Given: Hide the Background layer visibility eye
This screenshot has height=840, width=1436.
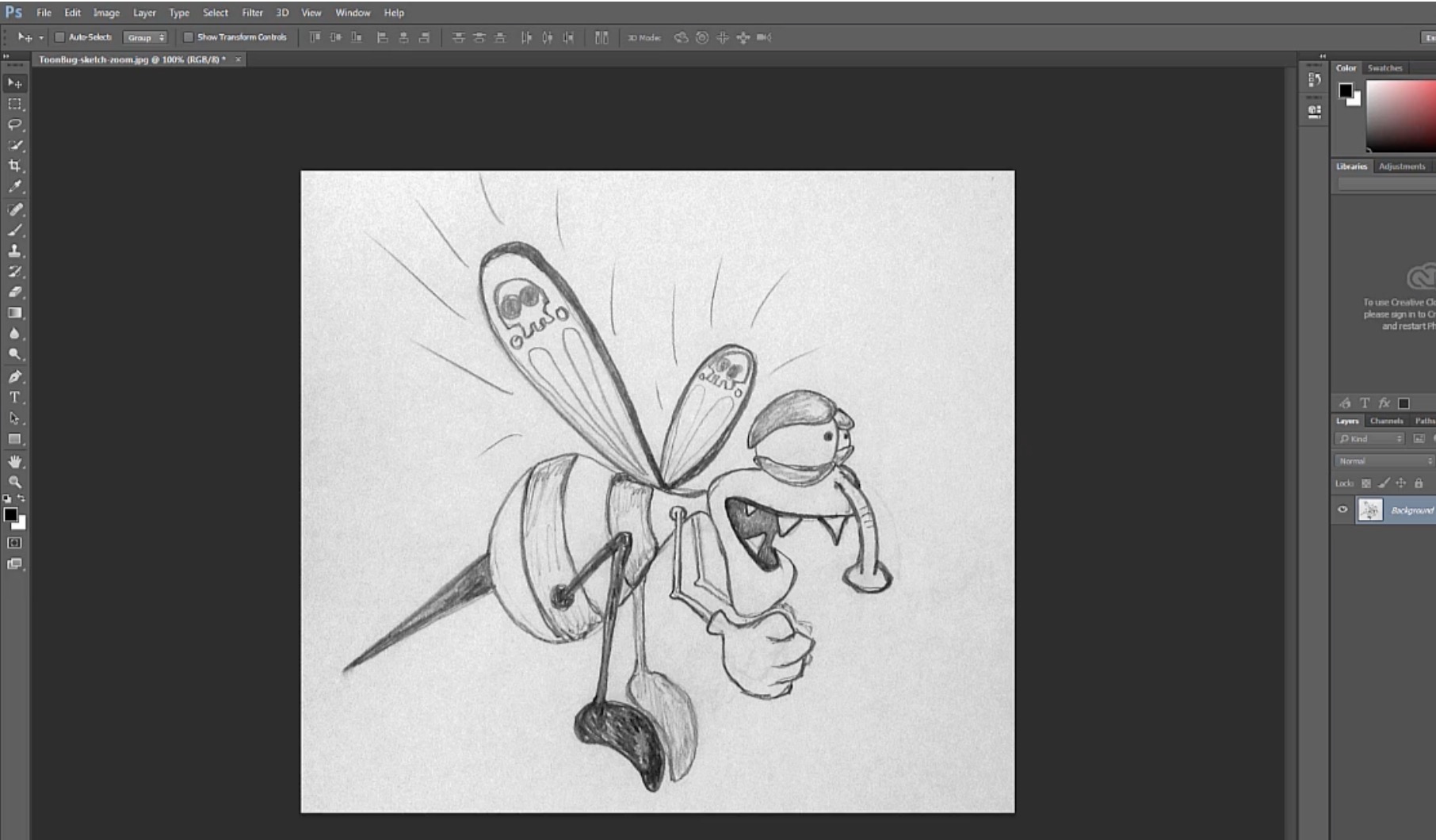Looking at the screenshot, I should [x=1342, y=510].
